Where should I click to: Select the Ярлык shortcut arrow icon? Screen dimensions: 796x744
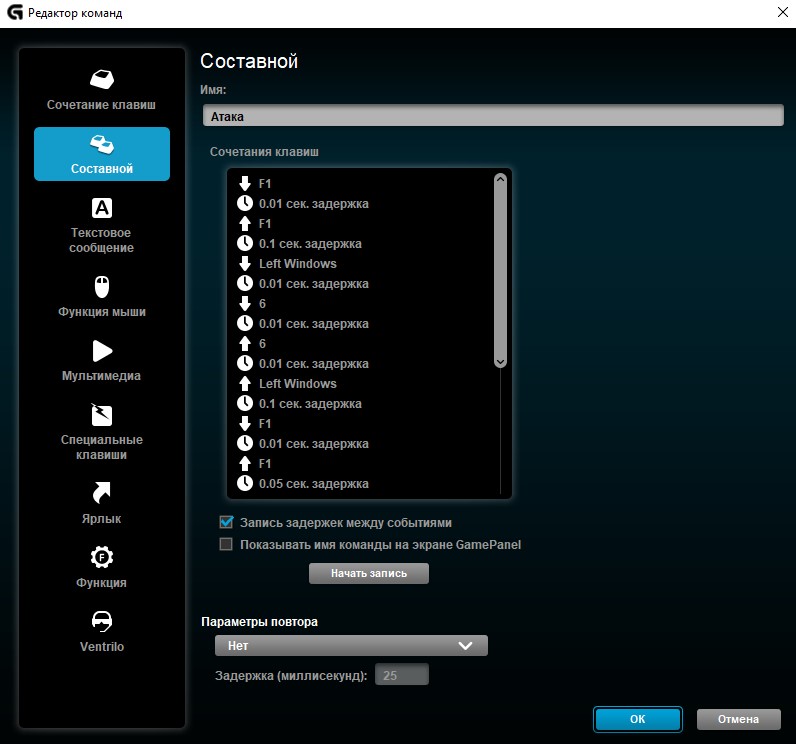[101, 492]
